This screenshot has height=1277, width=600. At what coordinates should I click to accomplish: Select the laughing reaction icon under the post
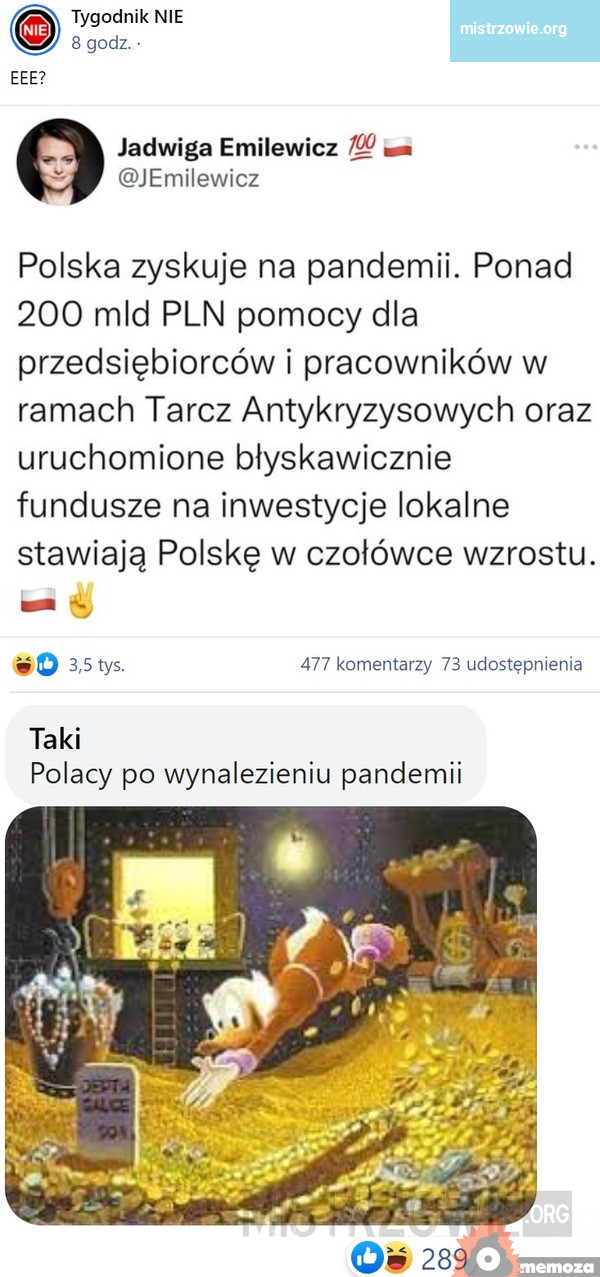[x=23, y=664]
